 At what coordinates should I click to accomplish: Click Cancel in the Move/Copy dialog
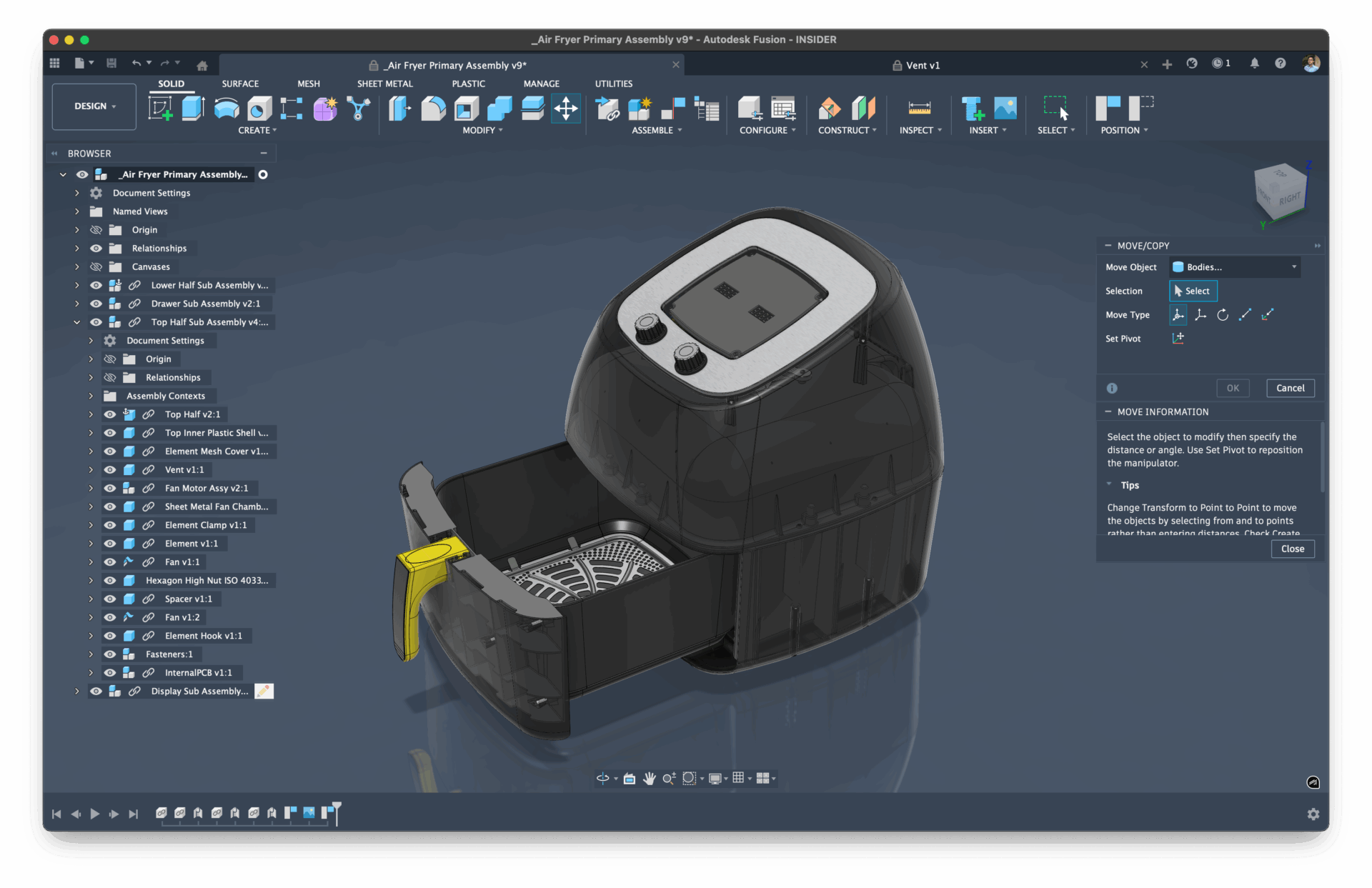click(x=1290, y=388)
